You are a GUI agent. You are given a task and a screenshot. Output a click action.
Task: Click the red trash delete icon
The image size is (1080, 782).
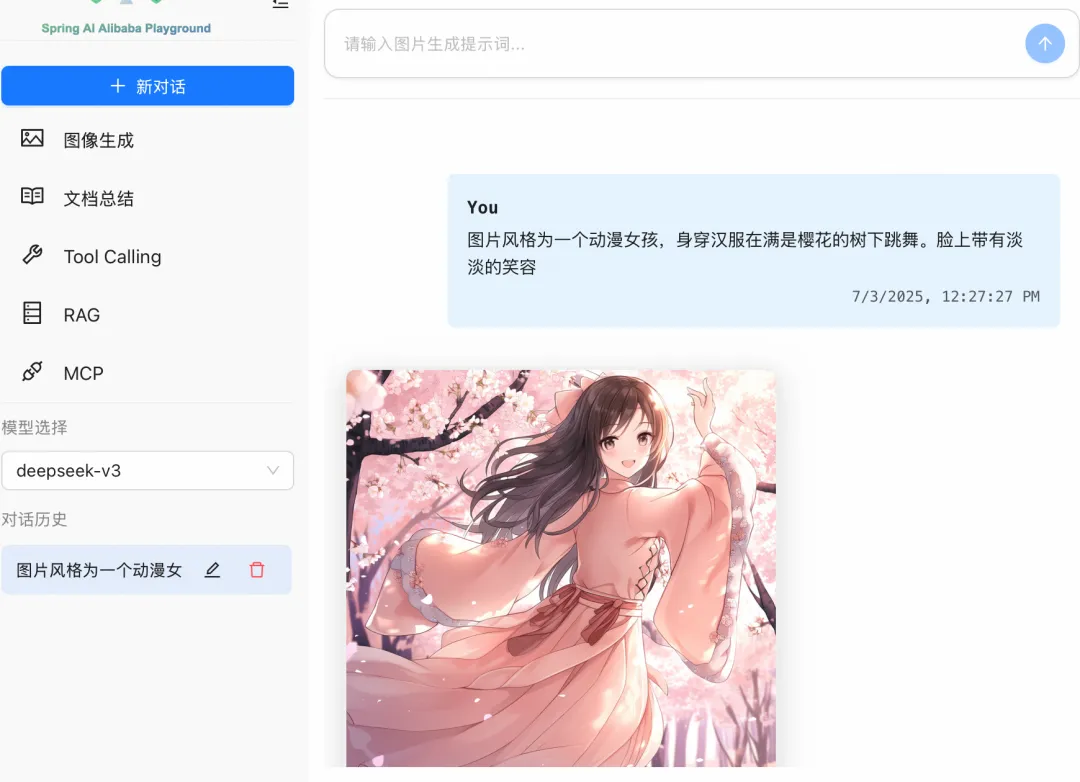point(257,570)
